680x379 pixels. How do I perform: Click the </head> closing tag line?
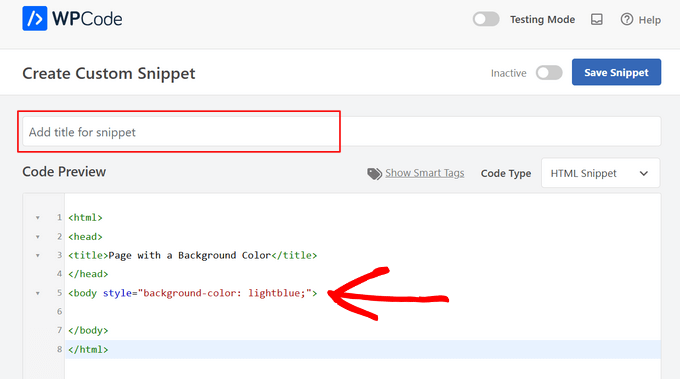pyautogui.click(x=88, y=274)
